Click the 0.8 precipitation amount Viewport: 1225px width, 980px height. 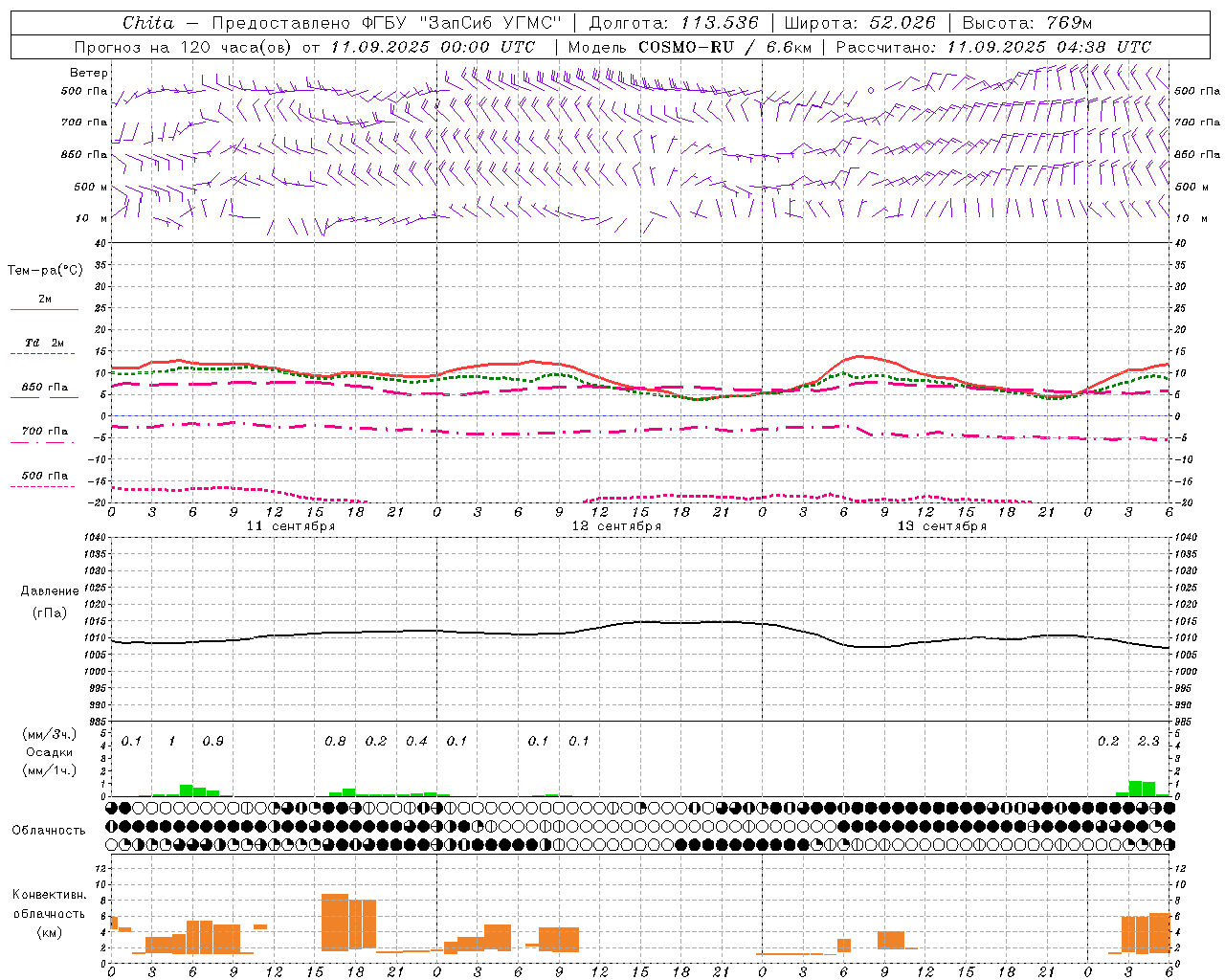click(335, 741)
